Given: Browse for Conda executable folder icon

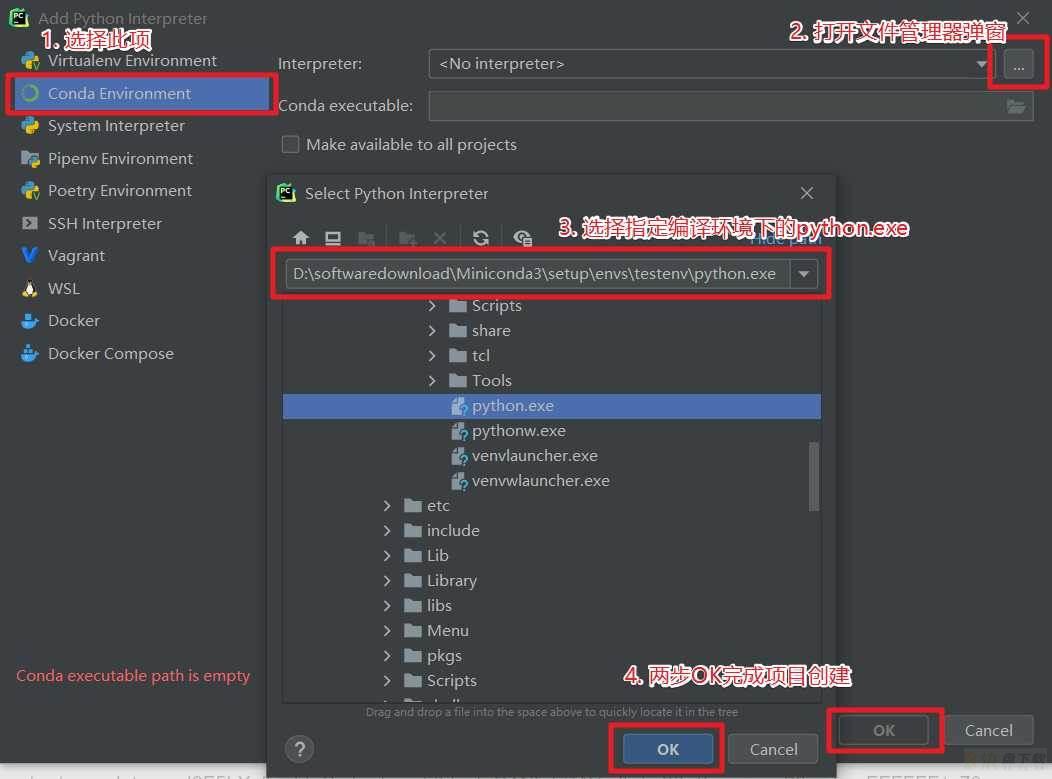Looking at the screenshot, I should pos(1016,106).
